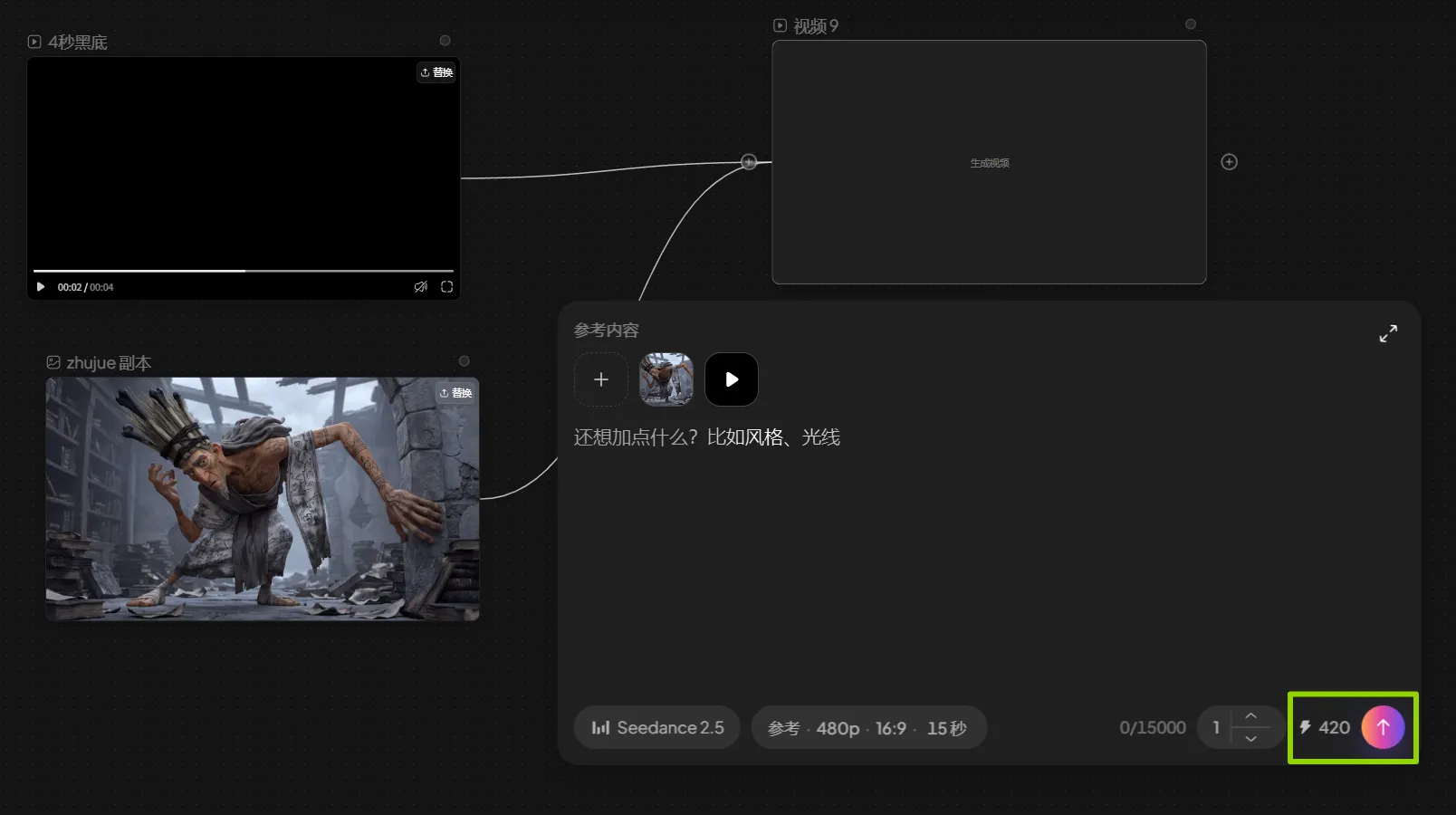Click the 视频9 input connector plus
The height and width of the screenshot is (815, 1456).
[x=749, y=162]
